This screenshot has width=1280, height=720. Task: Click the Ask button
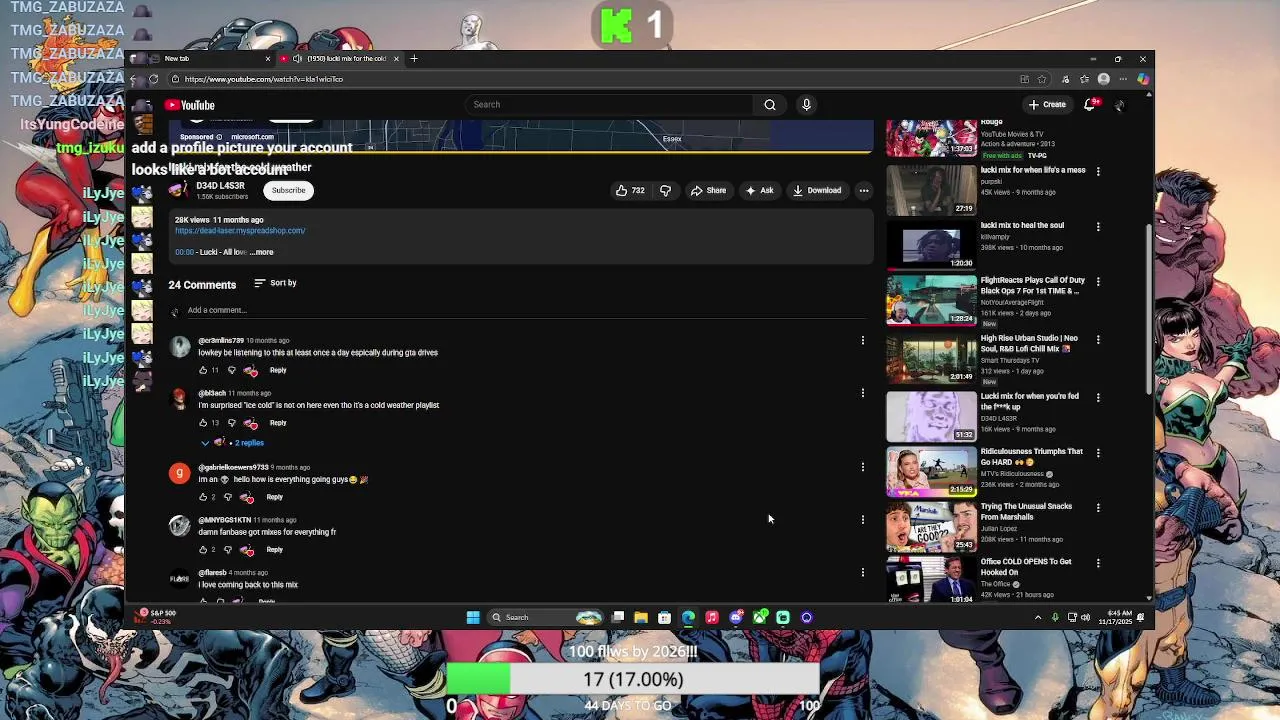759,190
